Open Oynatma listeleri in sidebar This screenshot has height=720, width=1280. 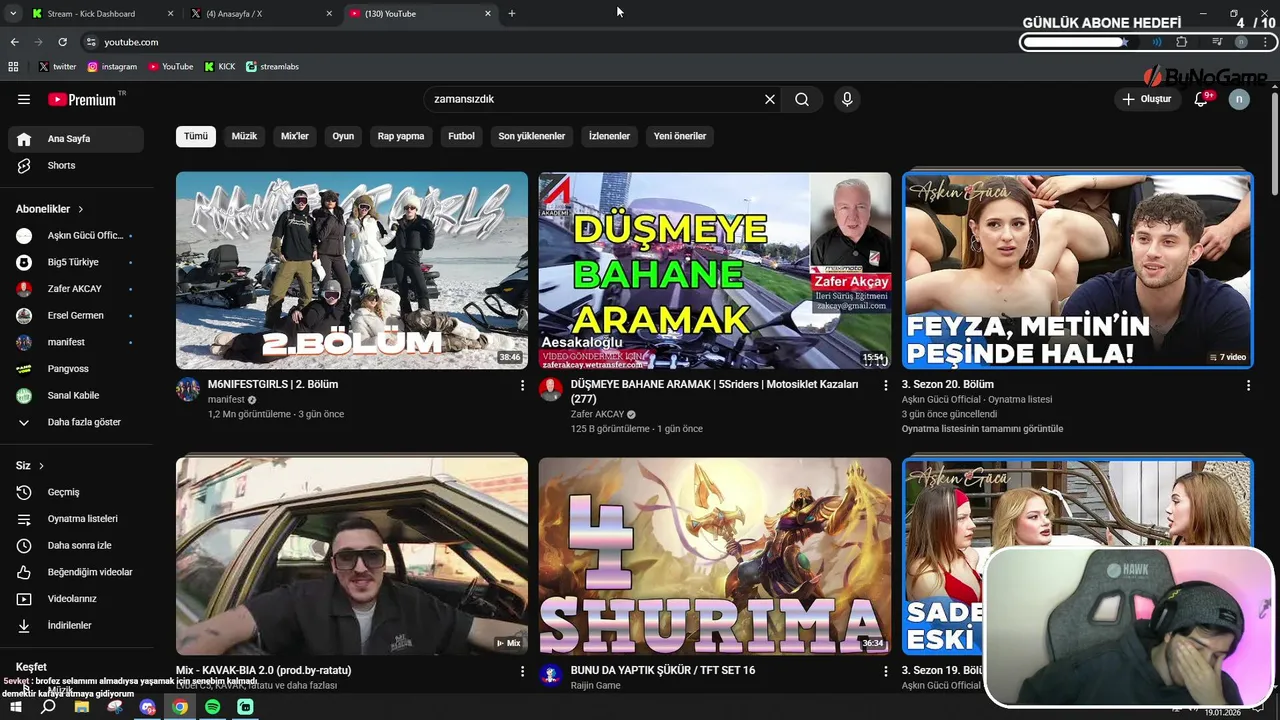point(76,519)
